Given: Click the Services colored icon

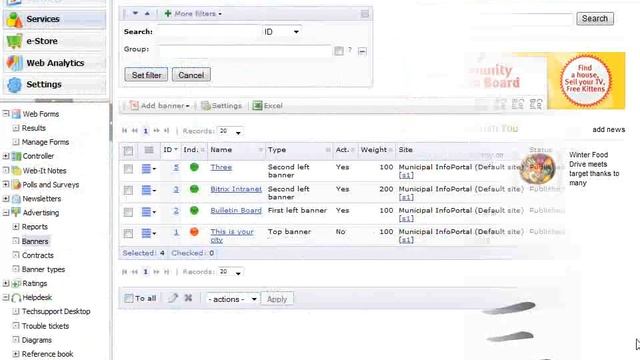Looking at the screenshot, I should click(14, 19).
